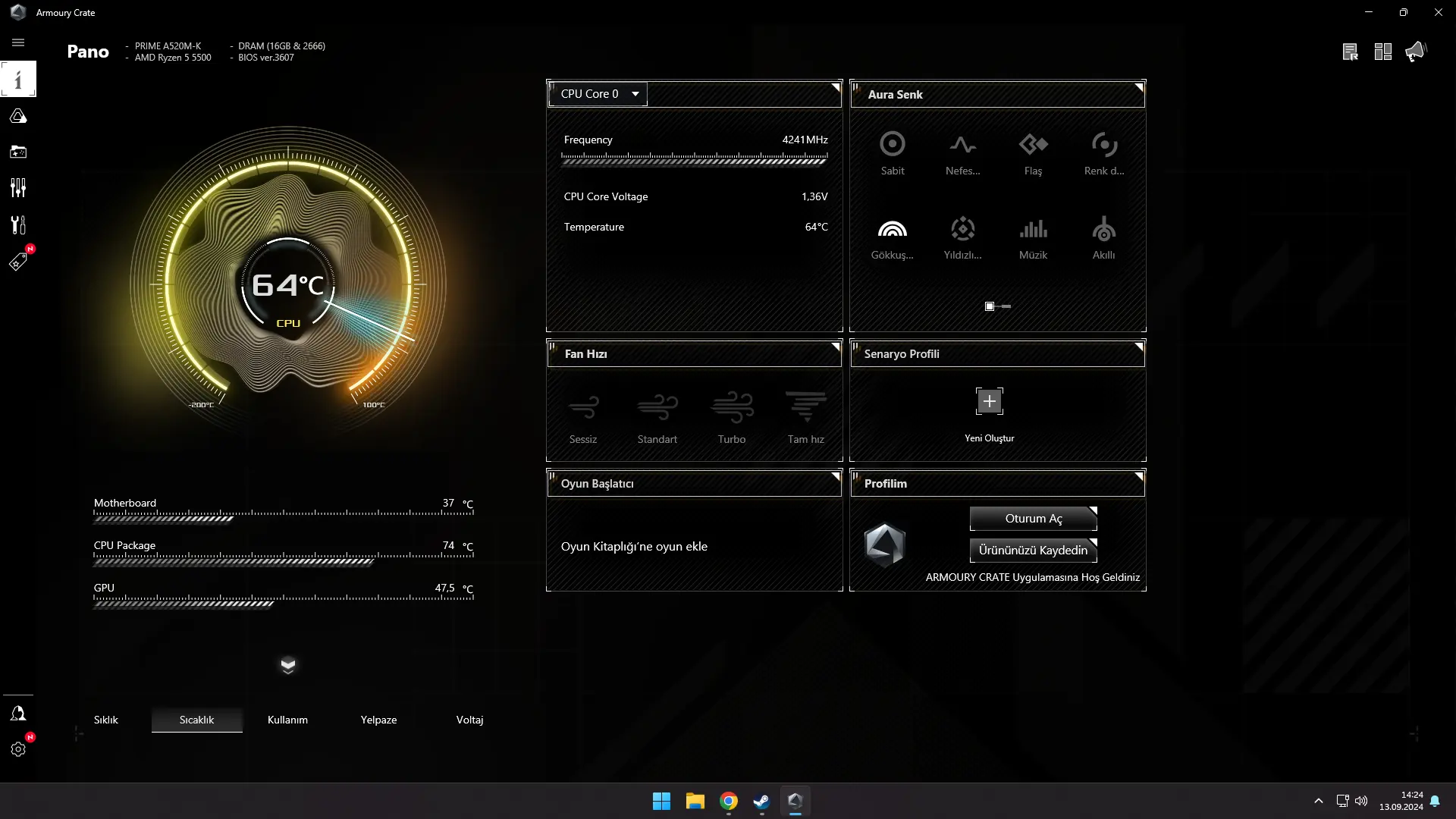The height and width of the screenshot is (819, 1456).
Task: Click the device list icon at top right
Action: tap(1350, 52)
